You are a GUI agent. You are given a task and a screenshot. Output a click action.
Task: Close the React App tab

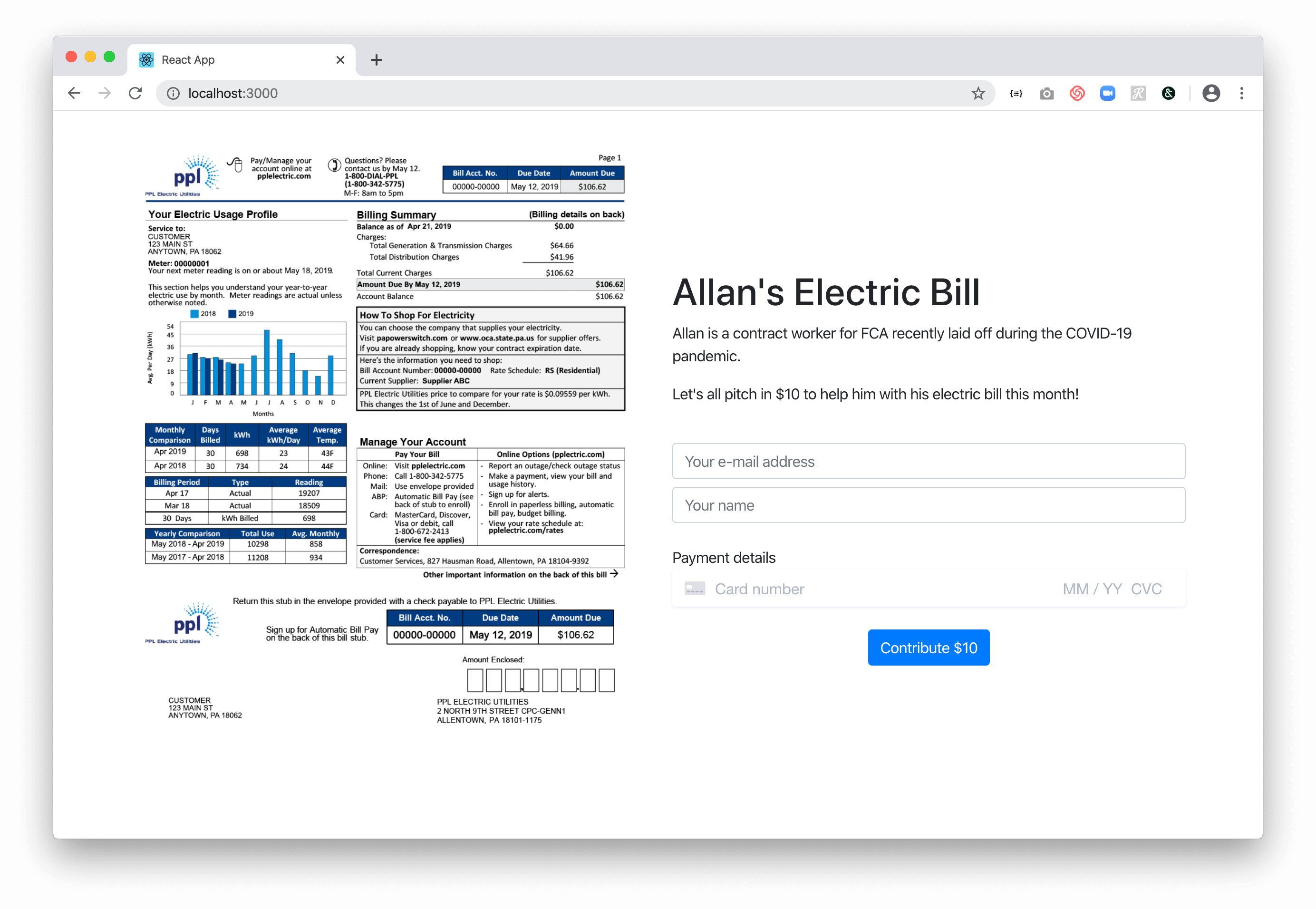(x=340, y=60)
